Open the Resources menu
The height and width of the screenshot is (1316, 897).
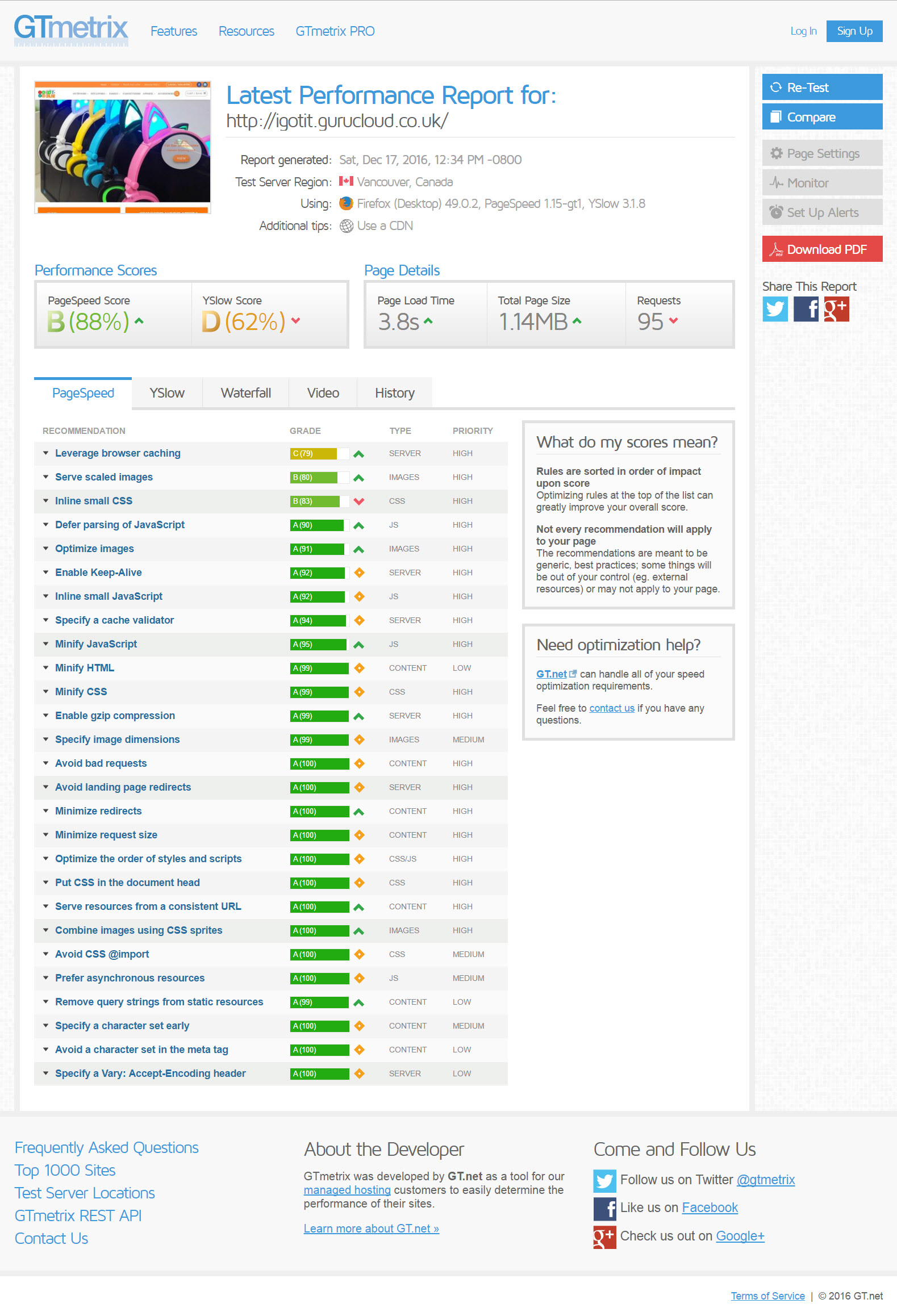(246, 31)
